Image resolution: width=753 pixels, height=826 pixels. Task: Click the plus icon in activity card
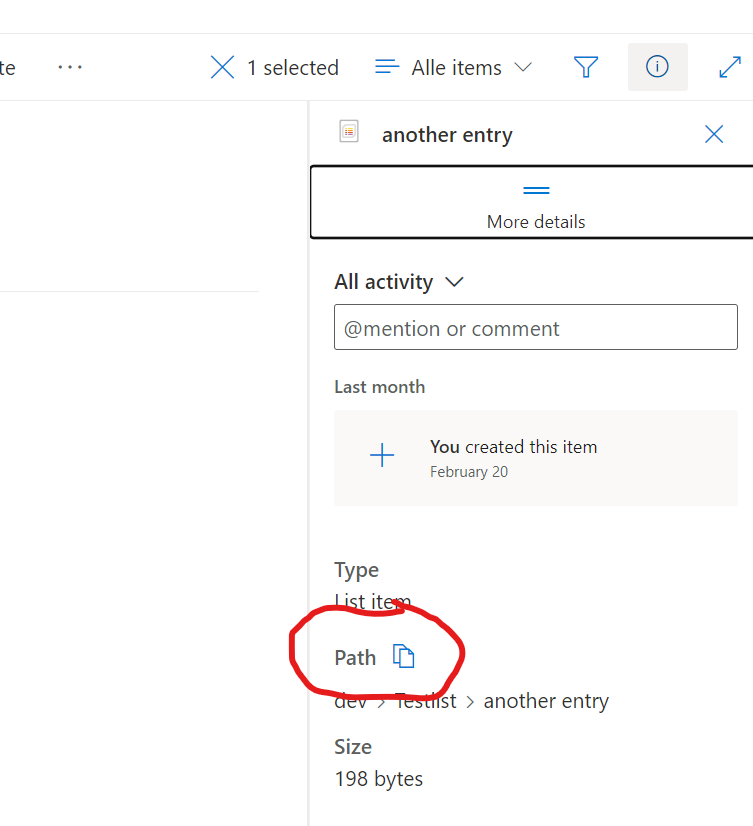(382, 455)
